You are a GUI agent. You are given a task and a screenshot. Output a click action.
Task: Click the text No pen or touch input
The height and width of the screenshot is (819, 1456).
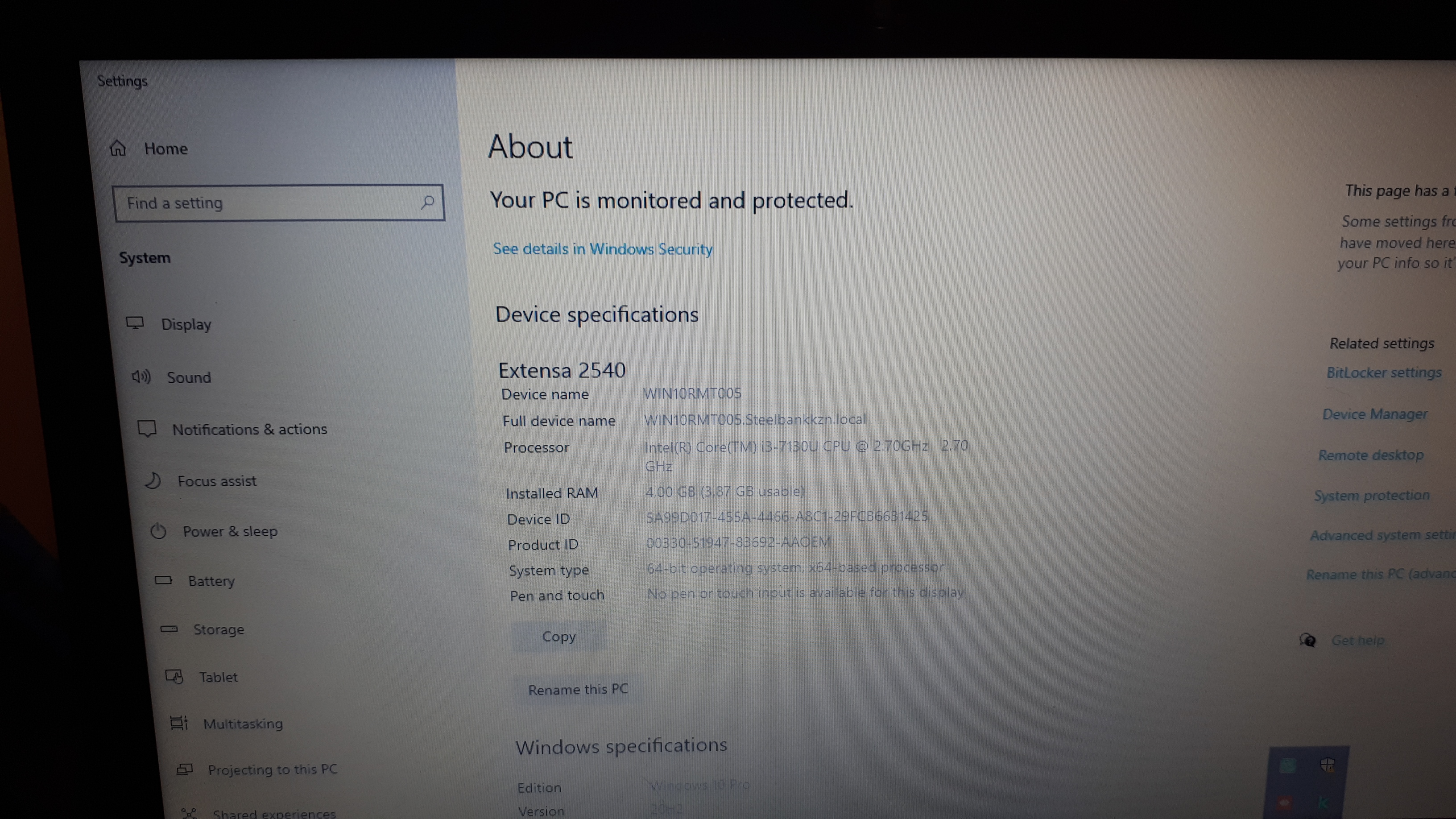(x=805, y=592)
